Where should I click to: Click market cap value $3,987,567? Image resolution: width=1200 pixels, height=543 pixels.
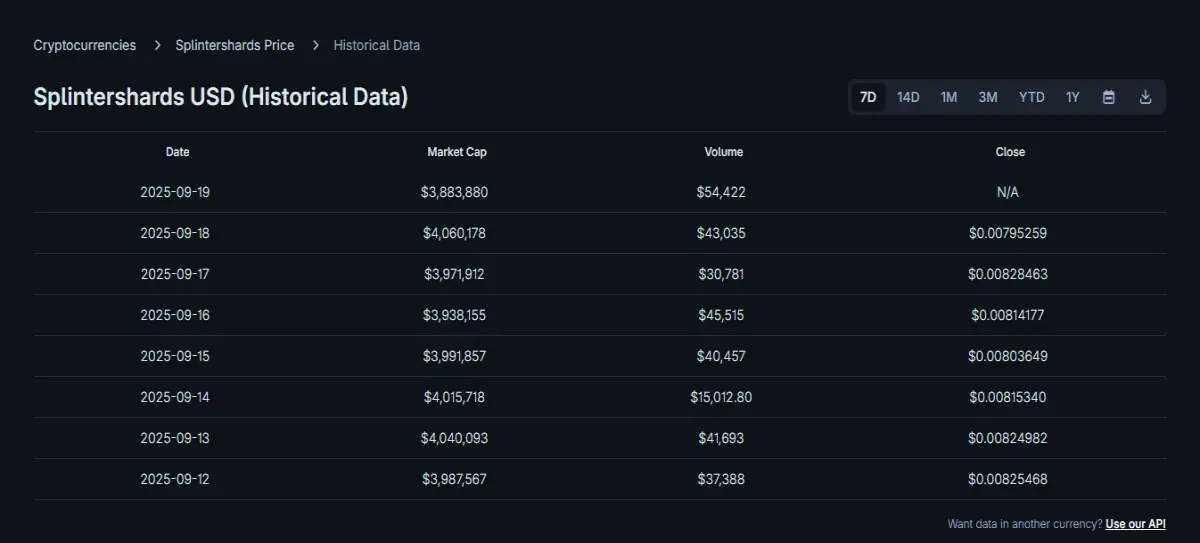pos(455,479)
